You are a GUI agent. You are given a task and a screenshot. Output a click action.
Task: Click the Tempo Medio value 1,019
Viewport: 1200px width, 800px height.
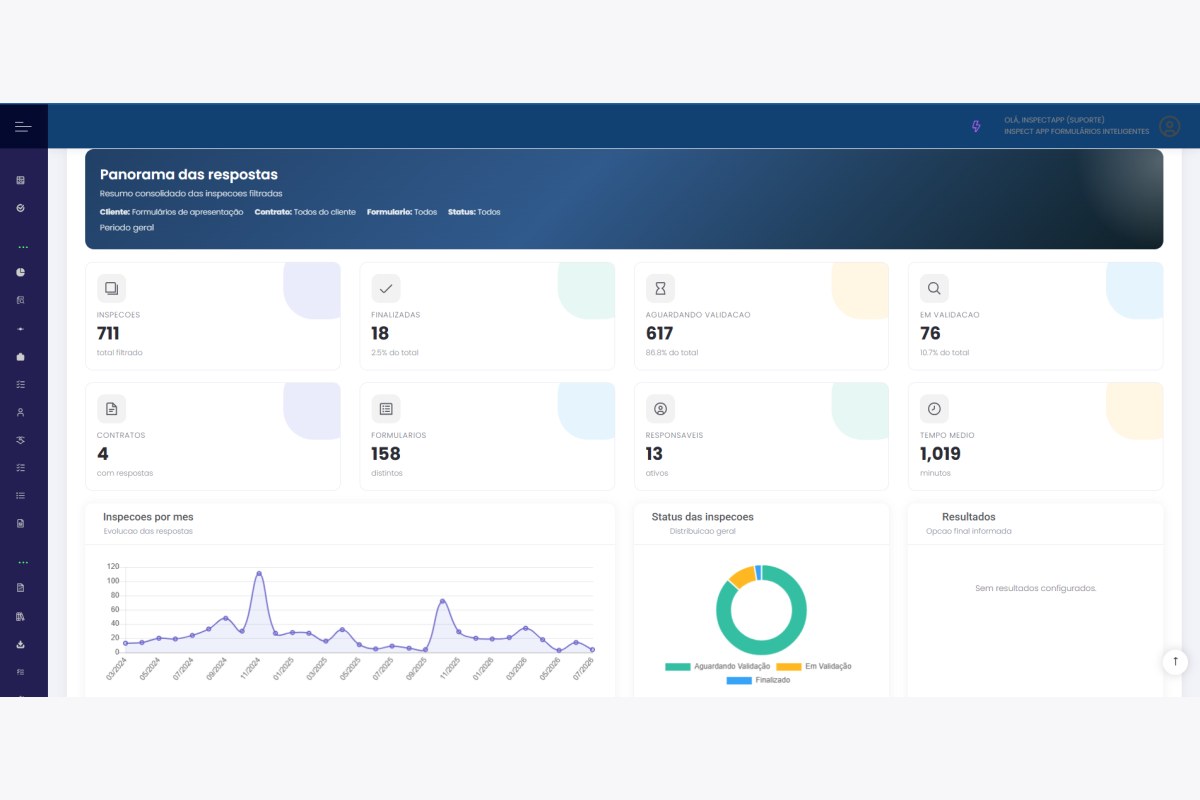(940, 454)
